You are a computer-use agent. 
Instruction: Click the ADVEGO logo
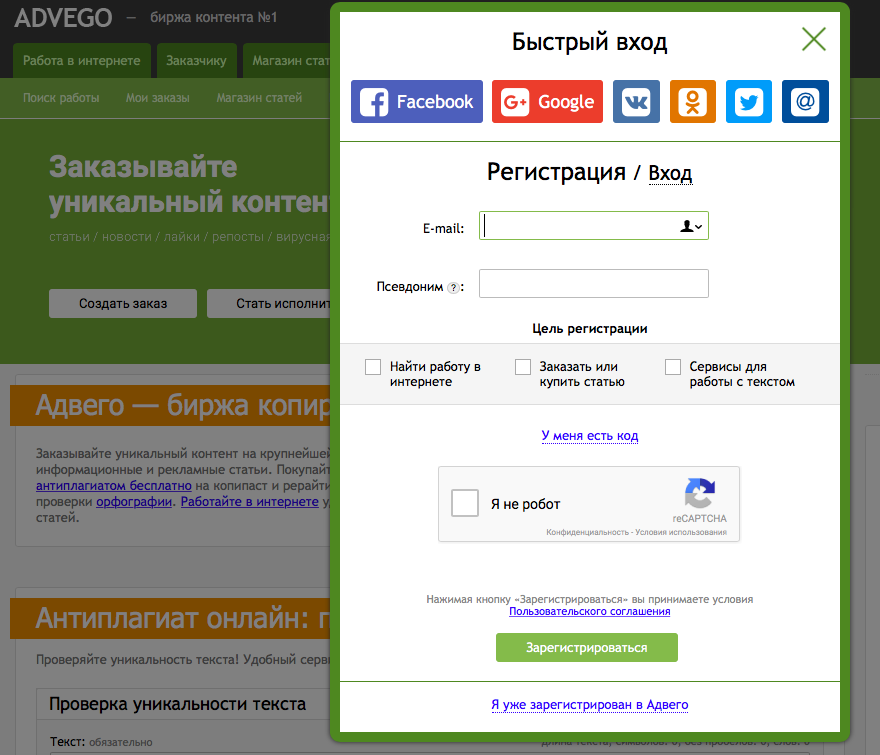pos(63,18)
